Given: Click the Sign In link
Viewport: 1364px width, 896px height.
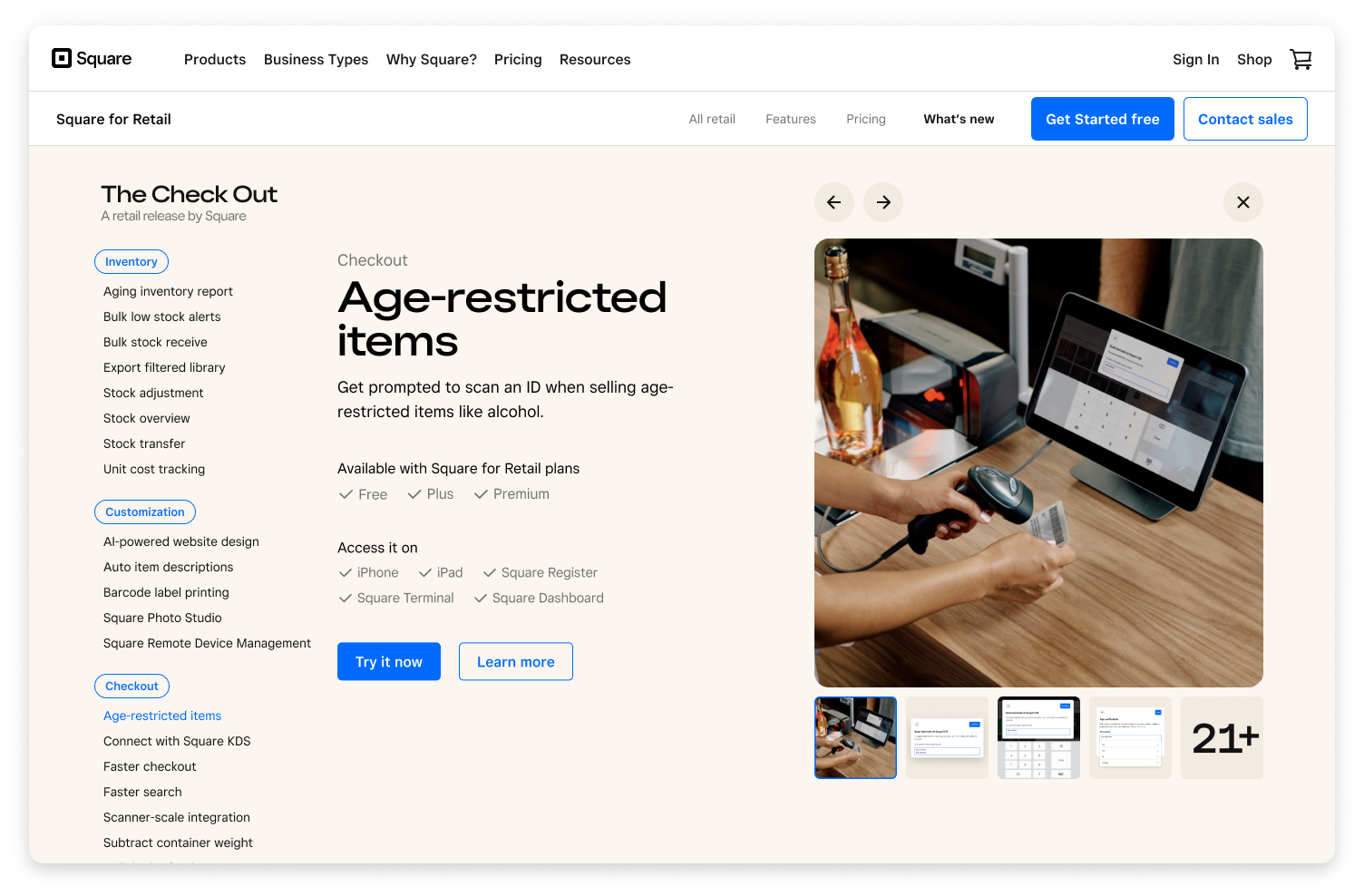Looking at the screenshot, I should pos(1195,59).
